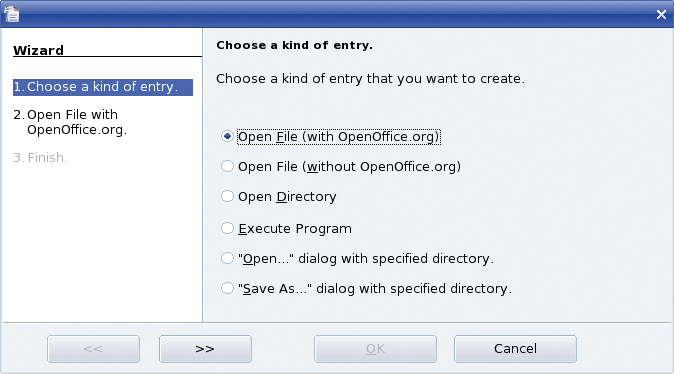The width and height of the screenshot is (674, 374).
Task: Select the Open Directory radio button
Action: (279, 196)
